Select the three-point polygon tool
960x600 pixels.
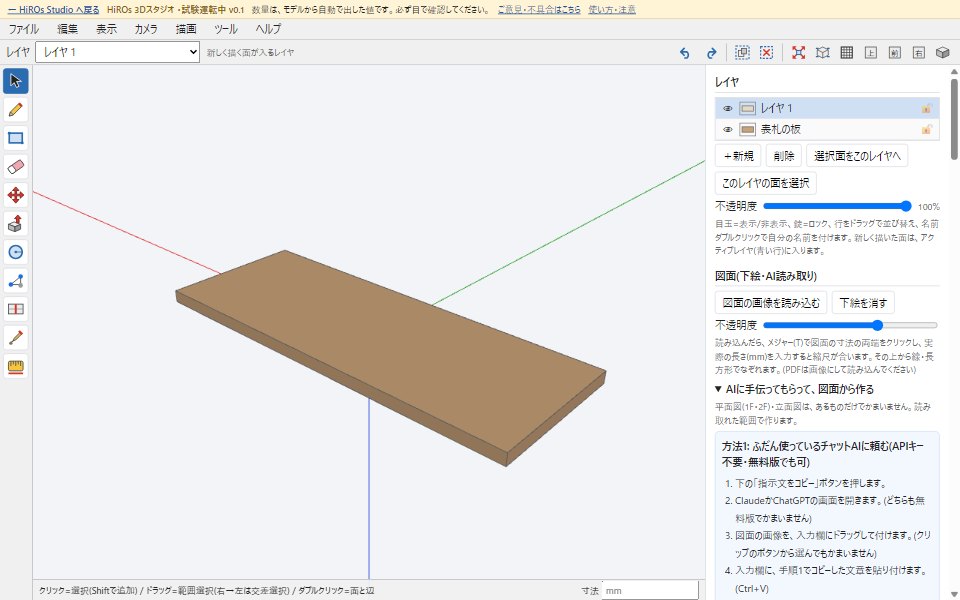tap(16, 281)
